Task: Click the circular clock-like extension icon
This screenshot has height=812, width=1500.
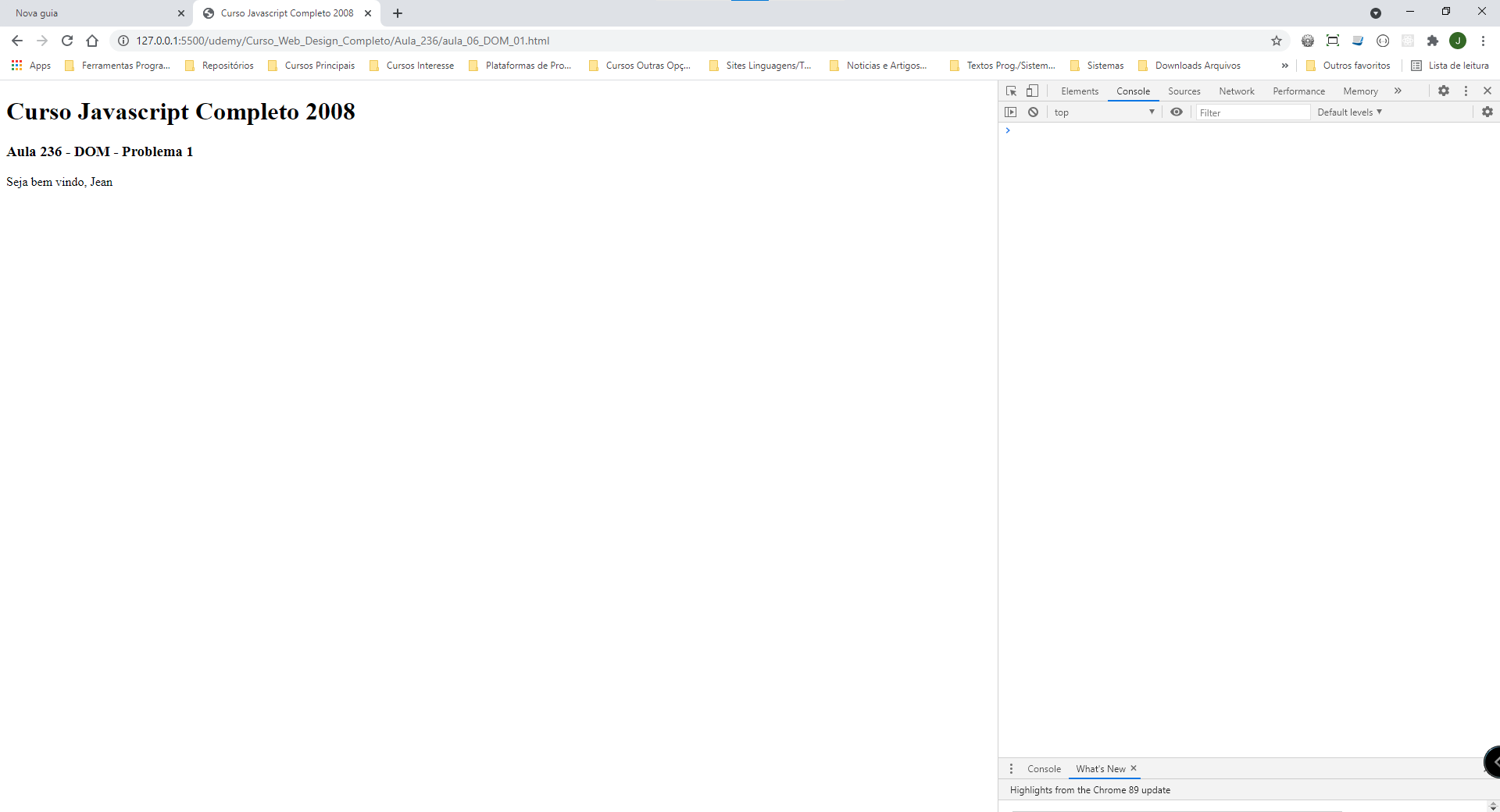Action: 1383,41
